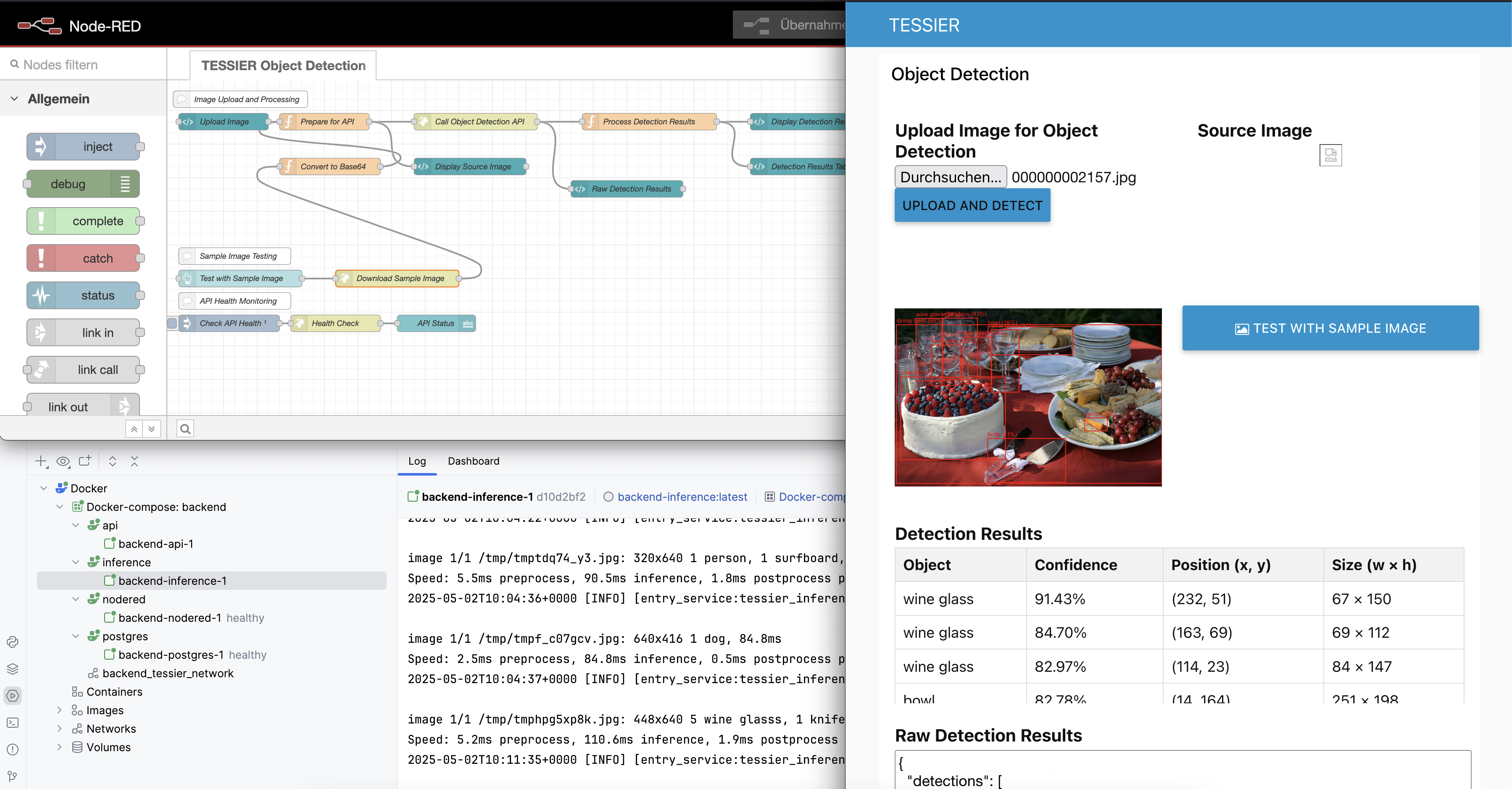The width and height of the screenshot is (1512, 789).
Task: Trigger the Check API Health inject button
Action: 172,323
